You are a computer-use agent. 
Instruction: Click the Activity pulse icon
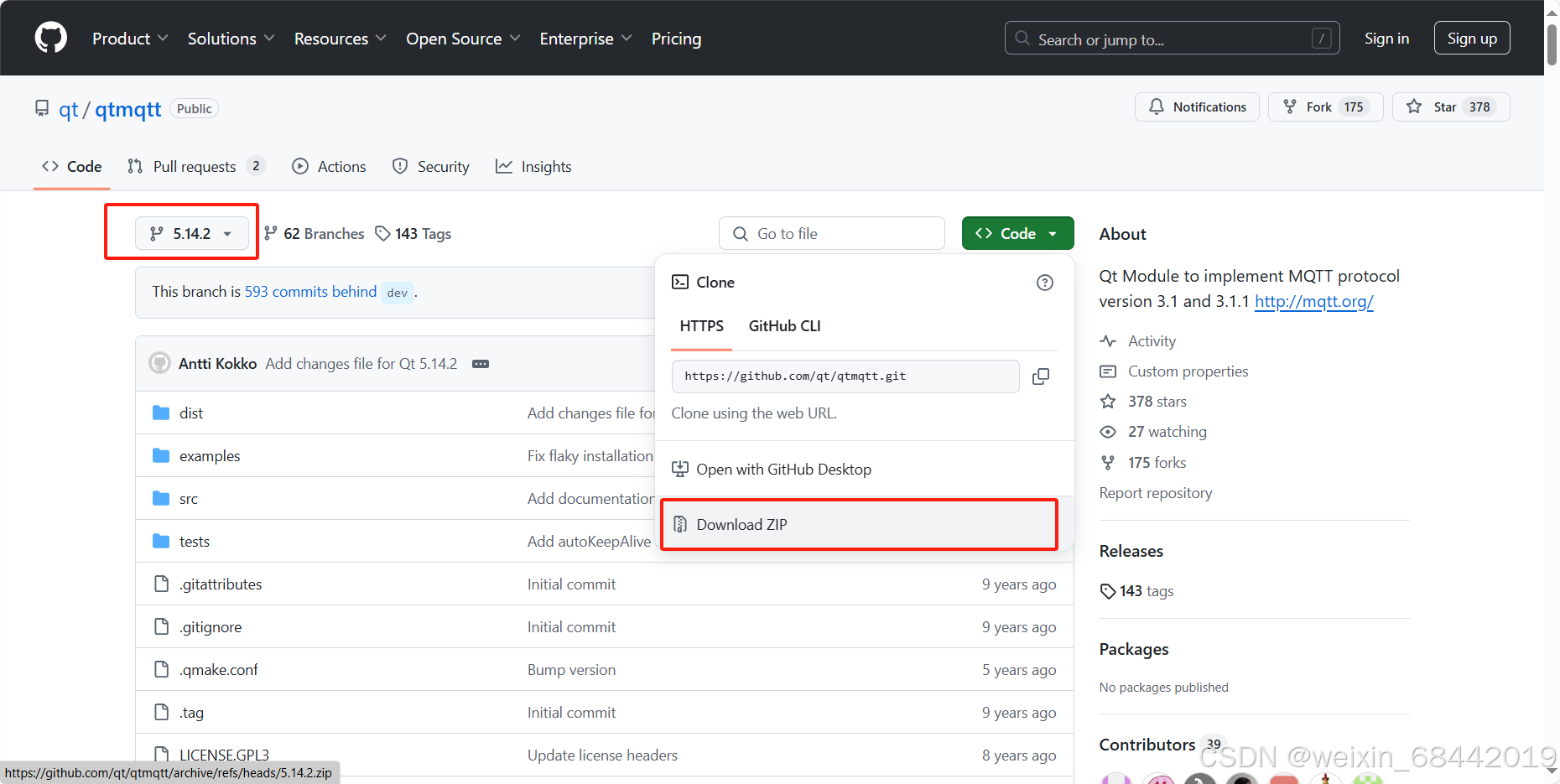point(1108,341)
